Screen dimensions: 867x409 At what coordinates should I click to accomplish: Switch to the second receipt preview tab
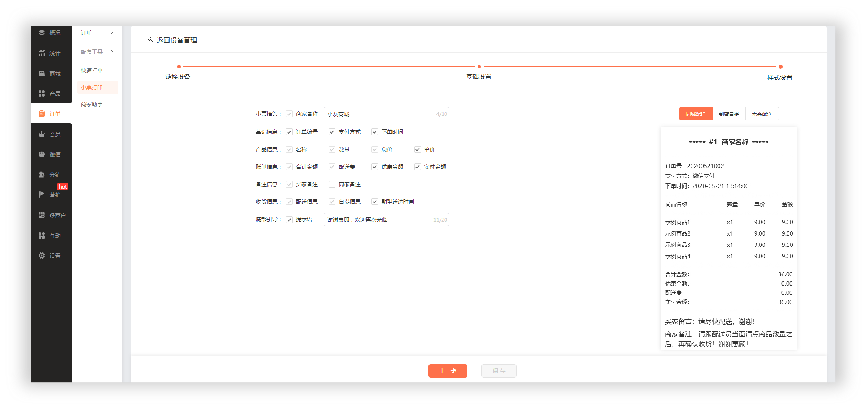point(728,114)
